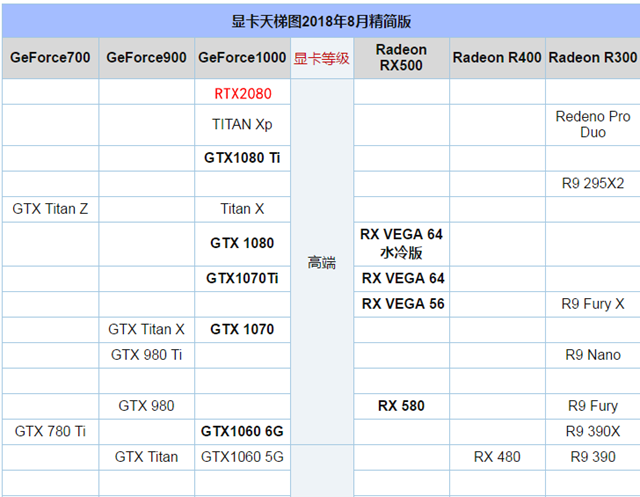Viewport: 640px width, 497px height.
Task: Click the GTX 980 Ti cell
Action: coord(146,354)
